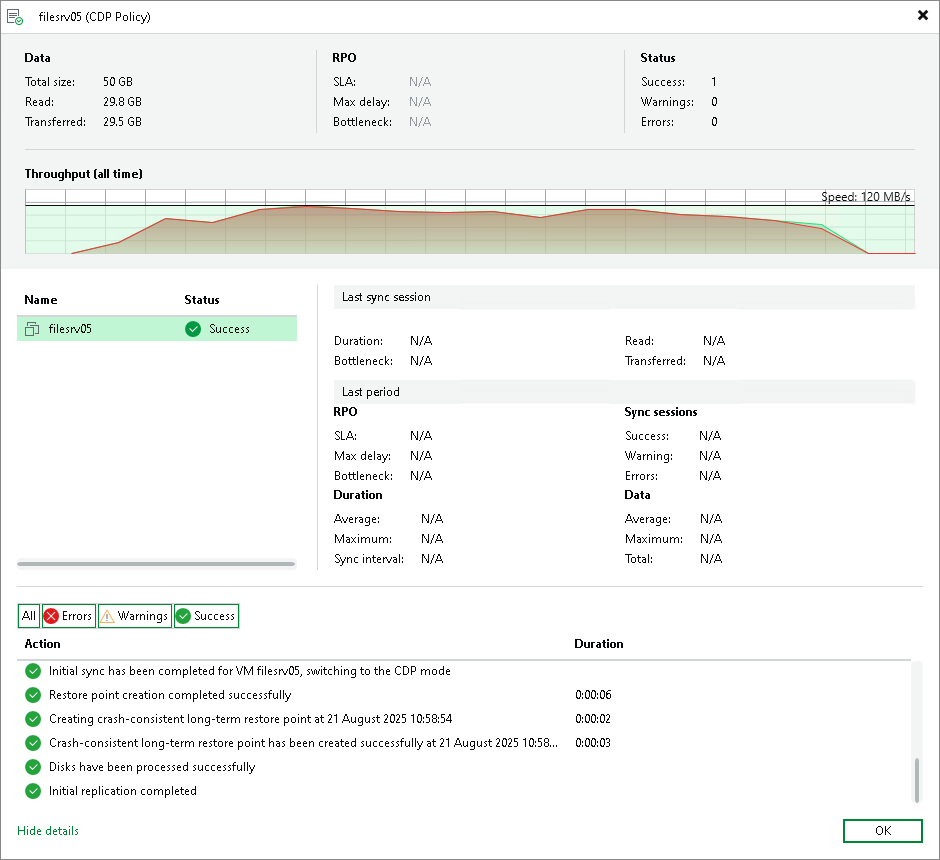Click the Sync interval label

369,559
